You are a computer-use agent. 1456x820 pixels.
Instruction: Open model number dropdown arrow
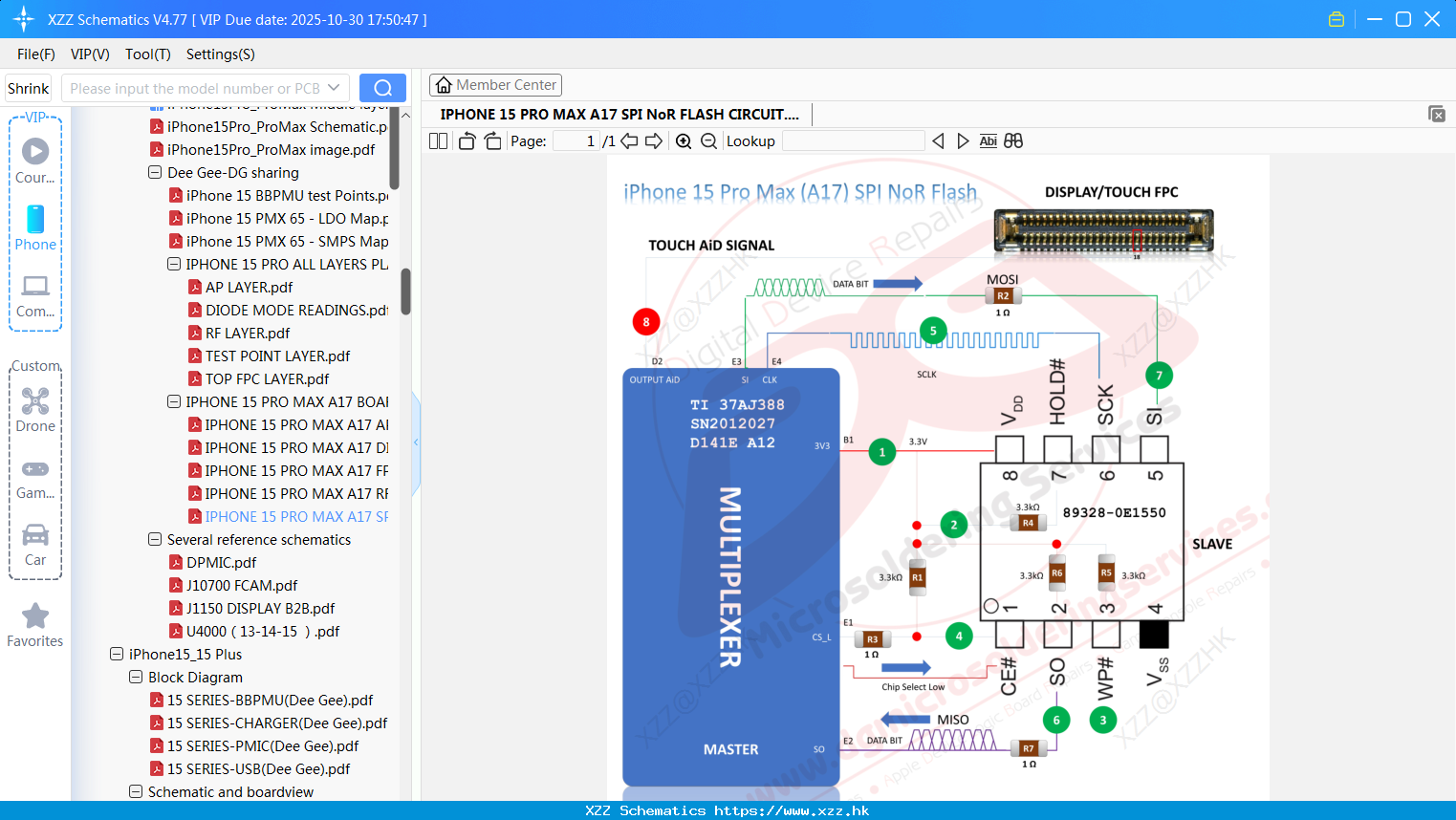click(334, 88)
